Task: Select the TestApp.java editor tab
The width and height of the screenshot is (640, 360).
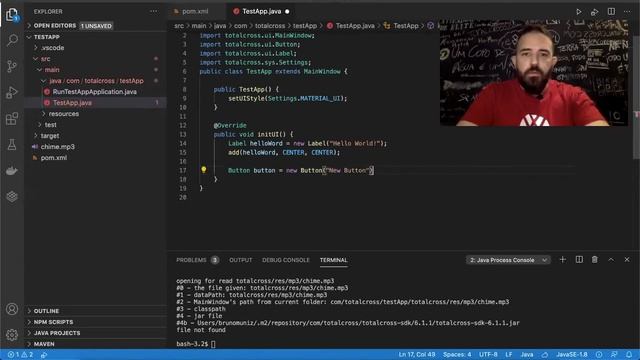Action: click(262, 11)
